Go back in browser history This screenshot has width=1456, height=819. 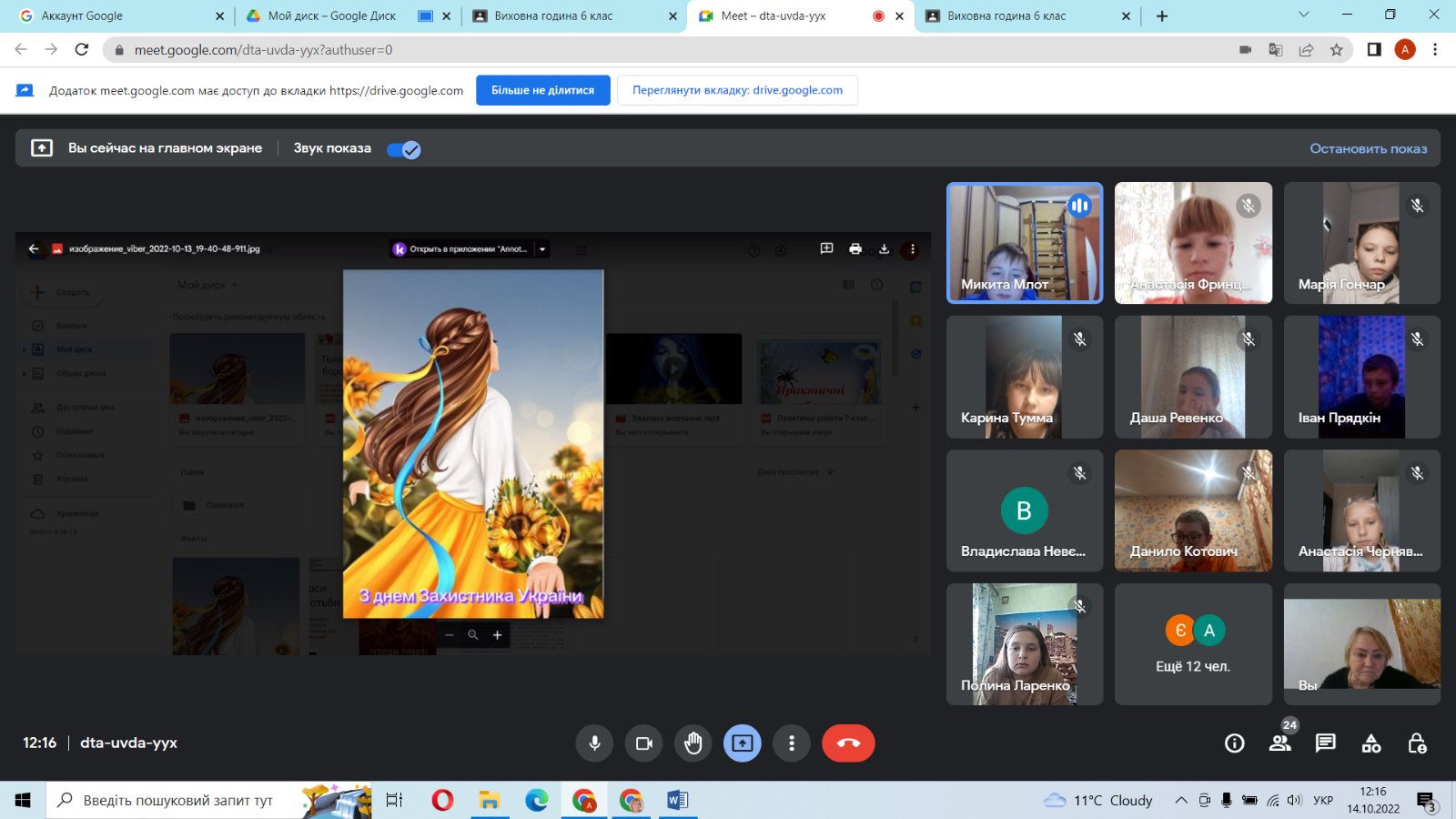[21, 50]
